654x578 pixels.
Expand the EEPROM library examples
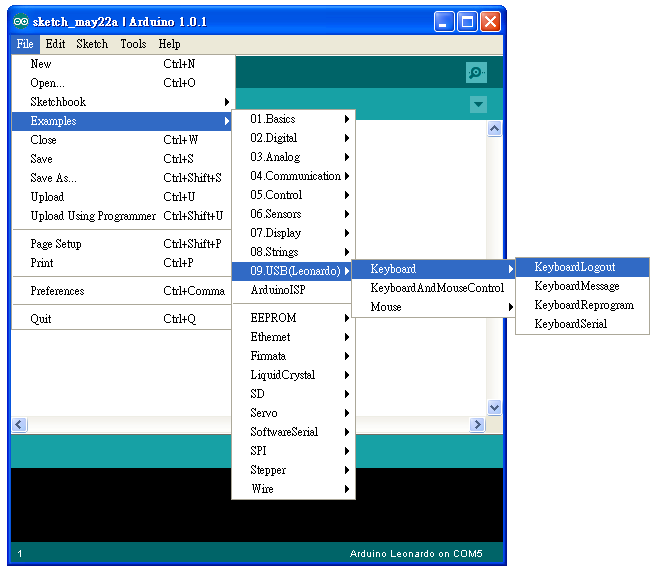(294, 318)
